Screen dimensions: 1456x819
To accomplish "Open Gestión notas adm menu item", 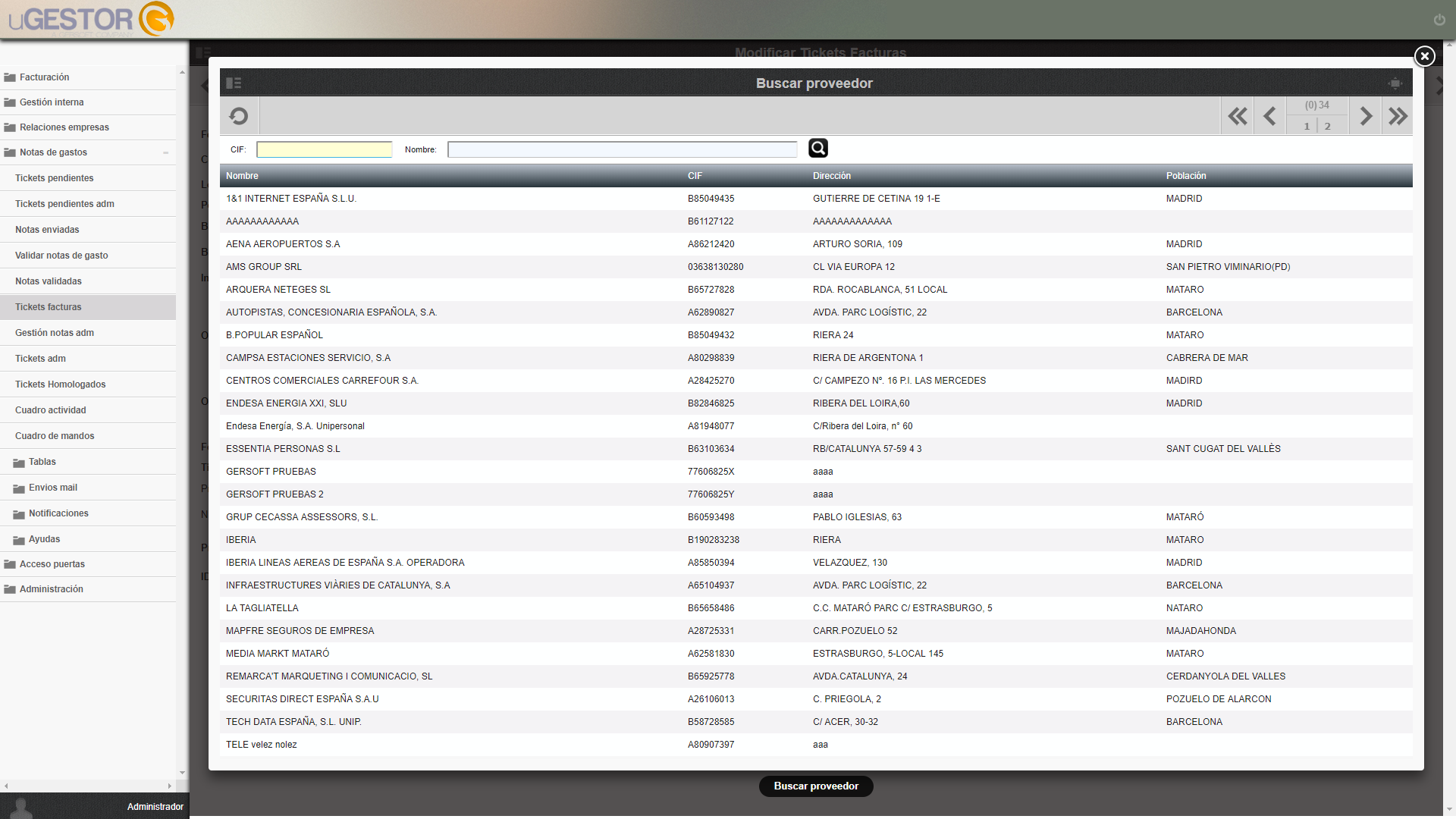I will point(88,333).
